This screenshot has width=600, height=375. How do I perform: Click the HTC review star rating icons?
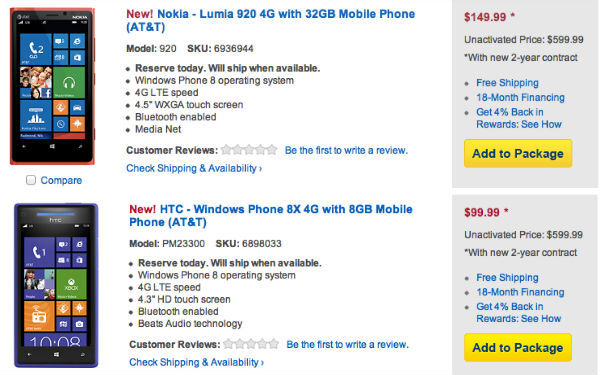click(251, 344)
